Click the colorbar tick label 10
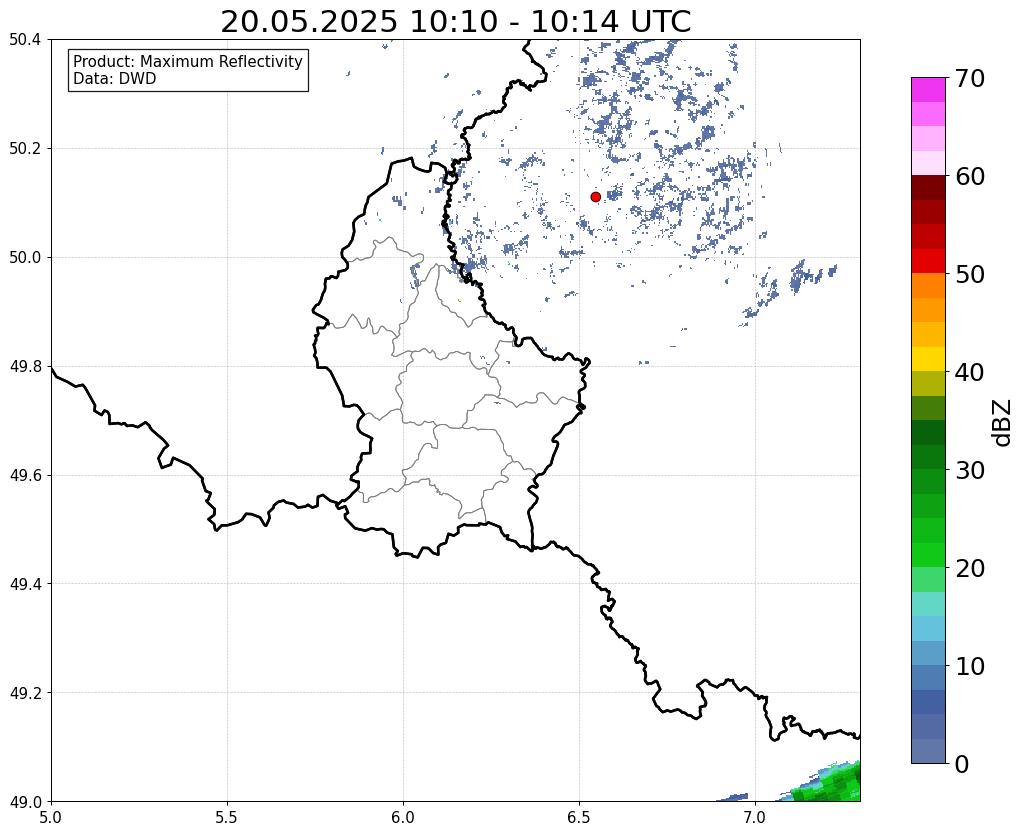 tap(970, 666)
